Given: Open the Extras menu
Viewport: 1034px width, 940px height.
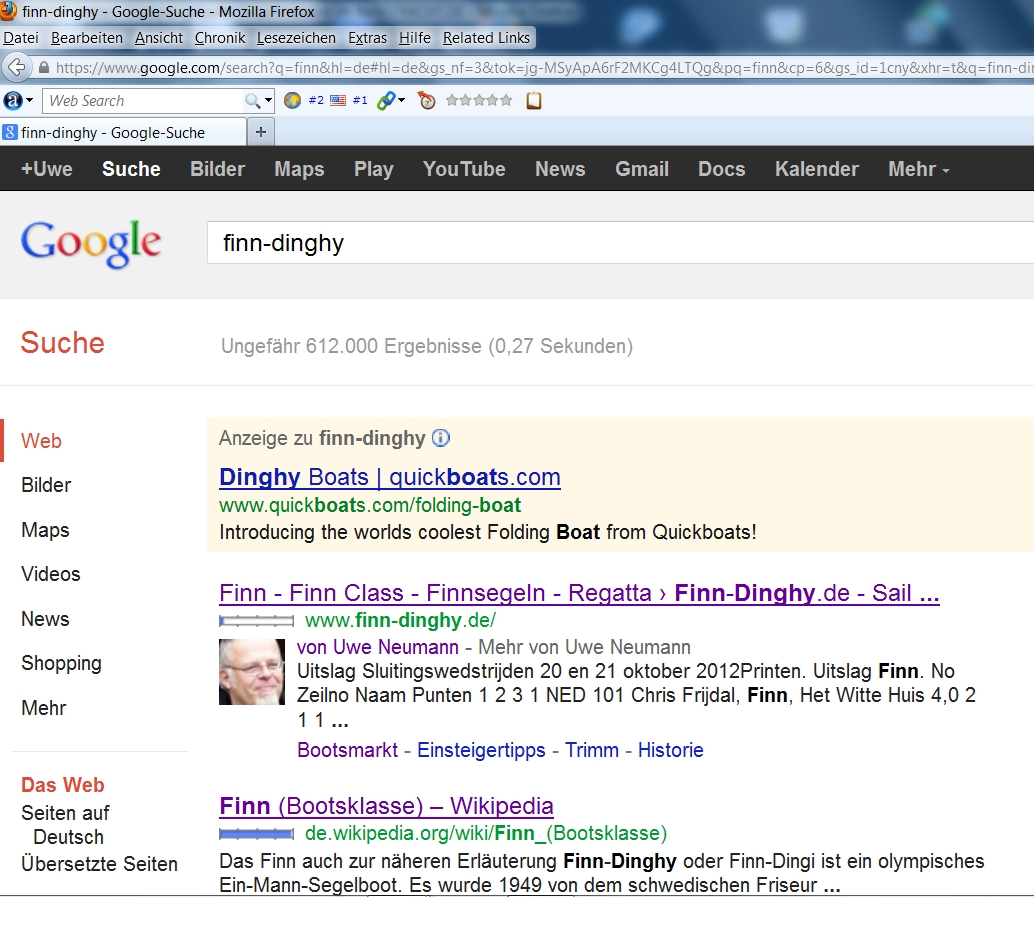Looking at the screenshot, I should 367,38.
